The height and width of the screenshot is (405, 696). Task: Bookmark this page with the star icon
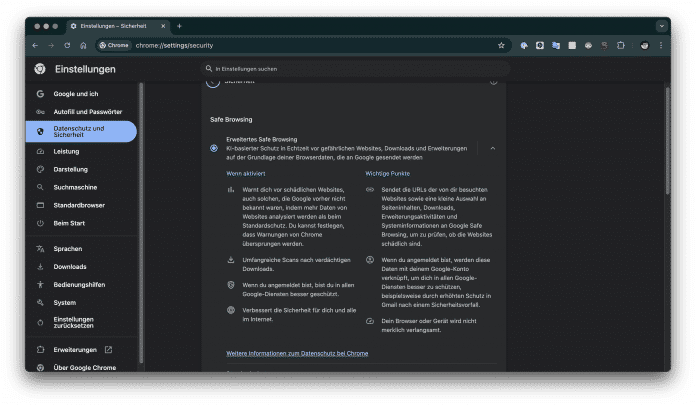[x=501, y=45]
